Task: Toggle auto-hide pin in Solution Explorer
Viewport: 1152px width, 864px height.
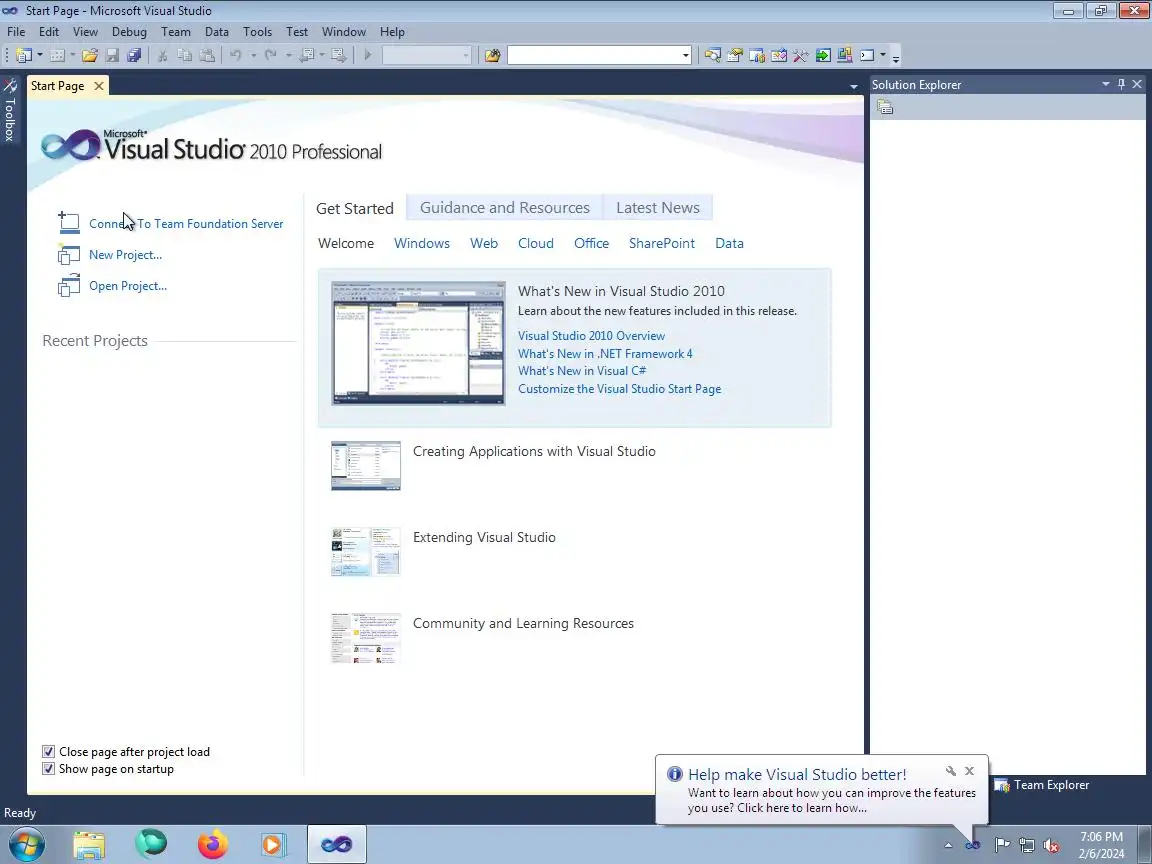Action: [x=1121, y=84]
